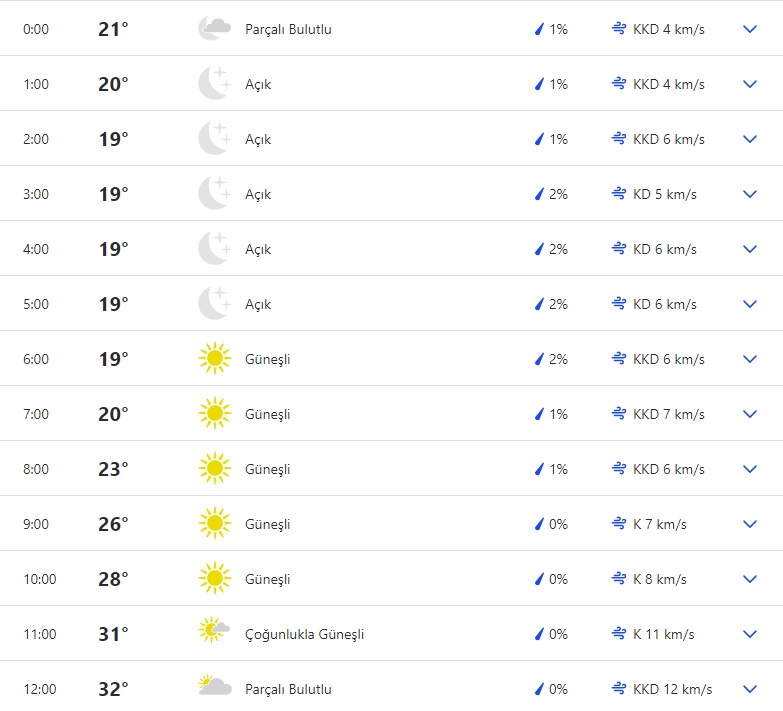Screen dimensions: 783x711
Task: Expand the 7:00 forecast row chevron
Action: click(x=750, y=414)
